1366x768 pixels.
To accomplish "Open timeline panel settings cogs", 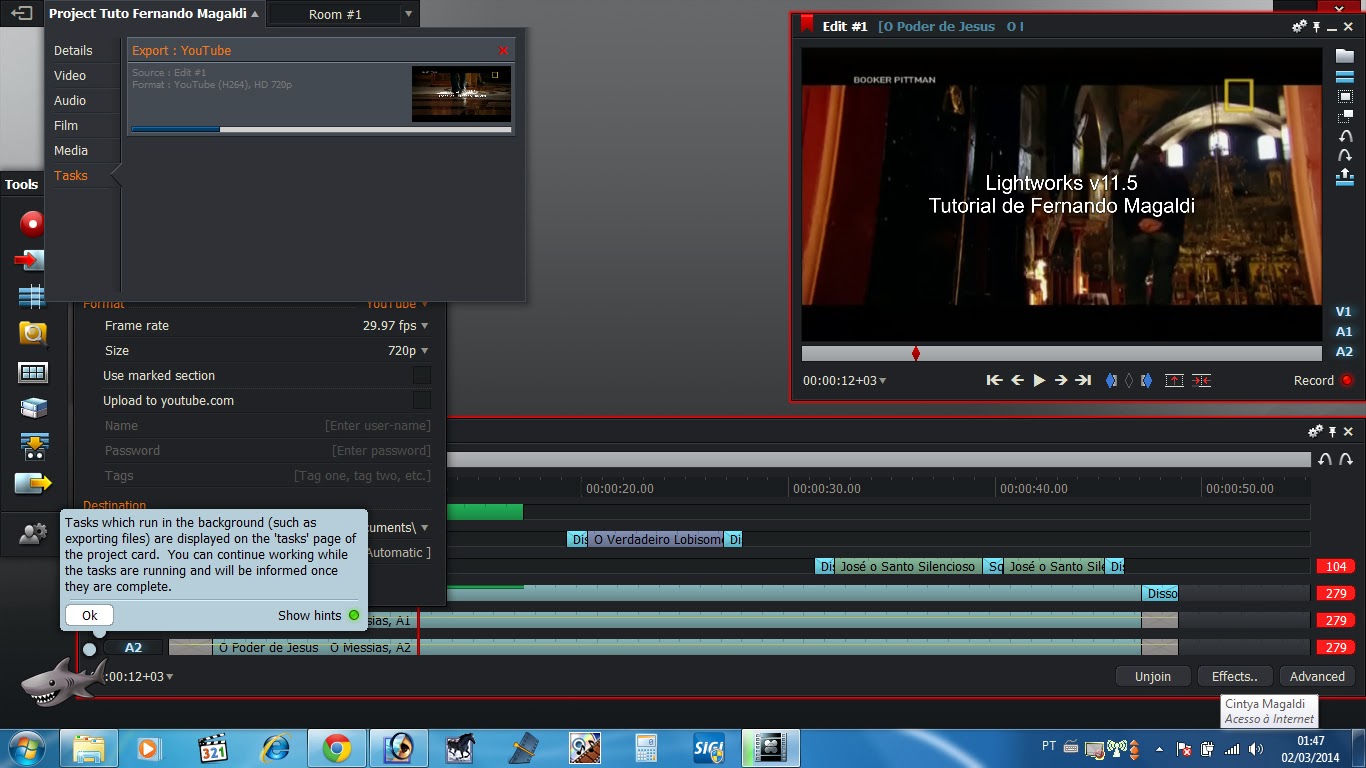I will coord(1315,431).
